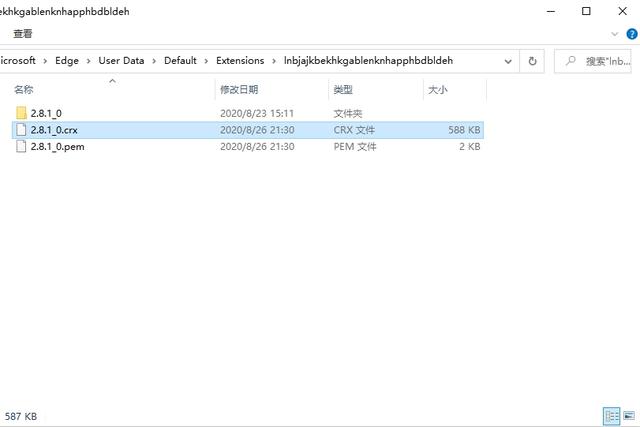Click the 587 KB status bar text
The width and height of the screenshot is (640, 427).
21,416
